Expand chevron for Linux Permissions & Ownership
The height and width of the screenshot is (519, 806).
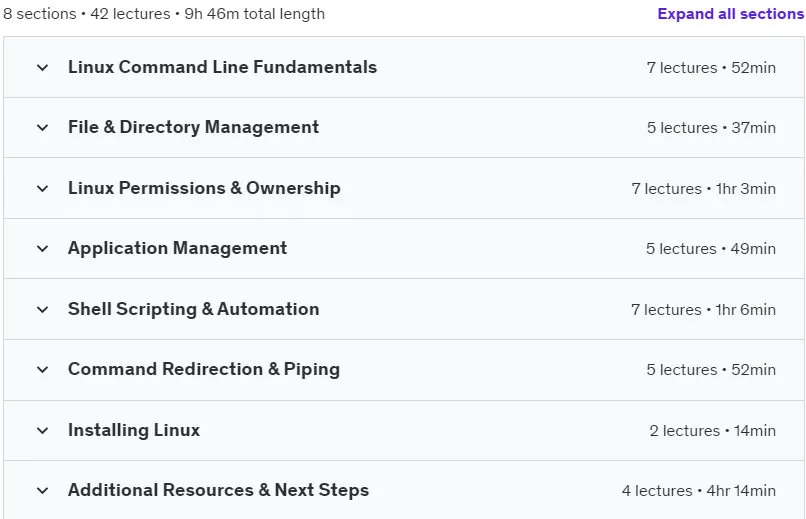pos(43,189)
